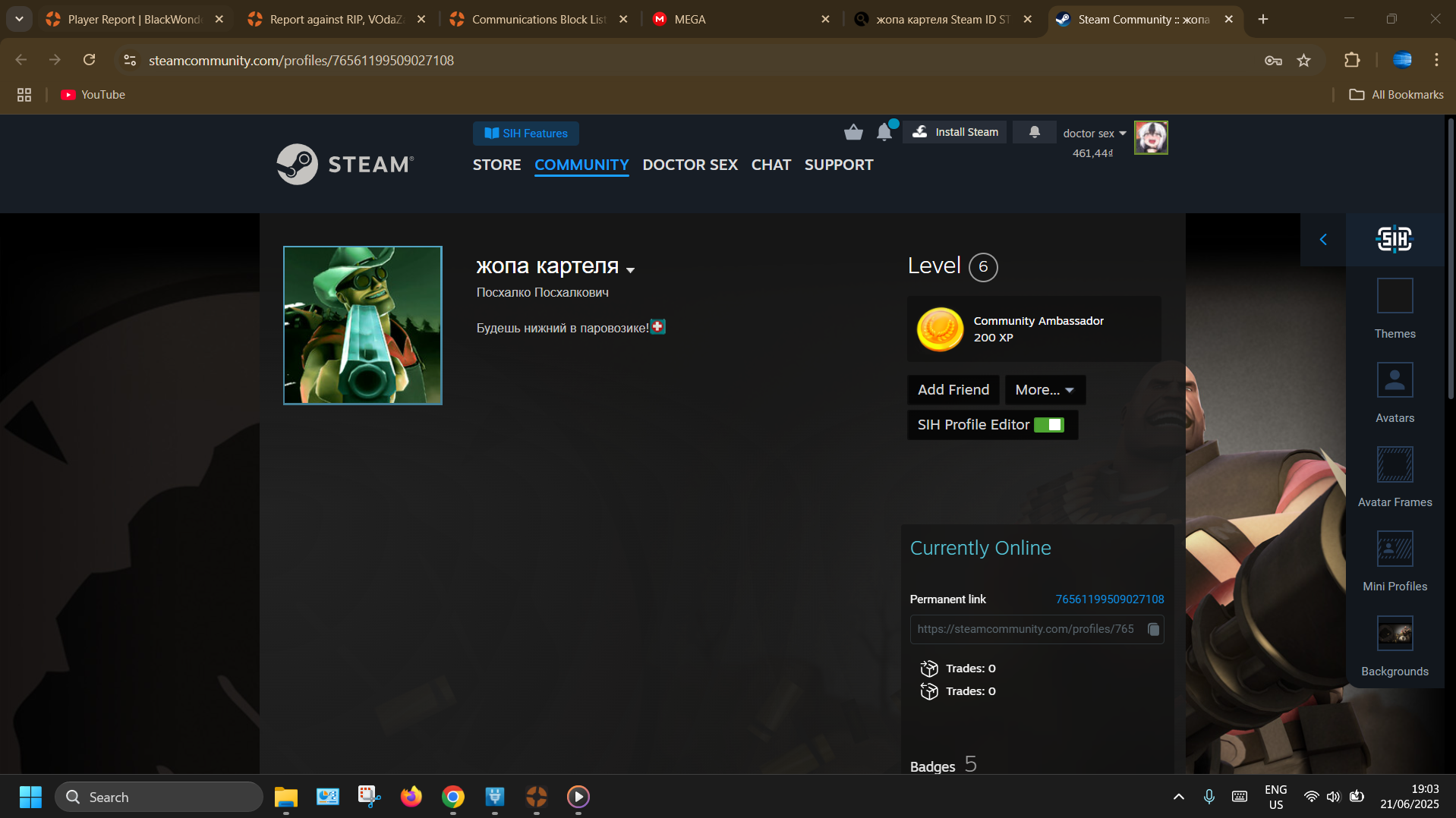This screenshot has width=1456, height=818.
Task: Switch to Player Report BlackWonder tab
Action: click(134, 20)
